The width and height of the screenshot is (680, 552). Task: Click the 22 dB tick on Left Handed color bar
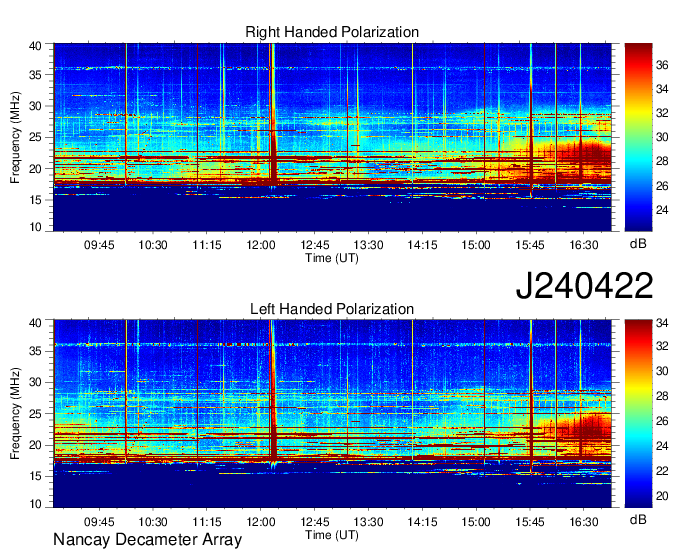point(662,471)
